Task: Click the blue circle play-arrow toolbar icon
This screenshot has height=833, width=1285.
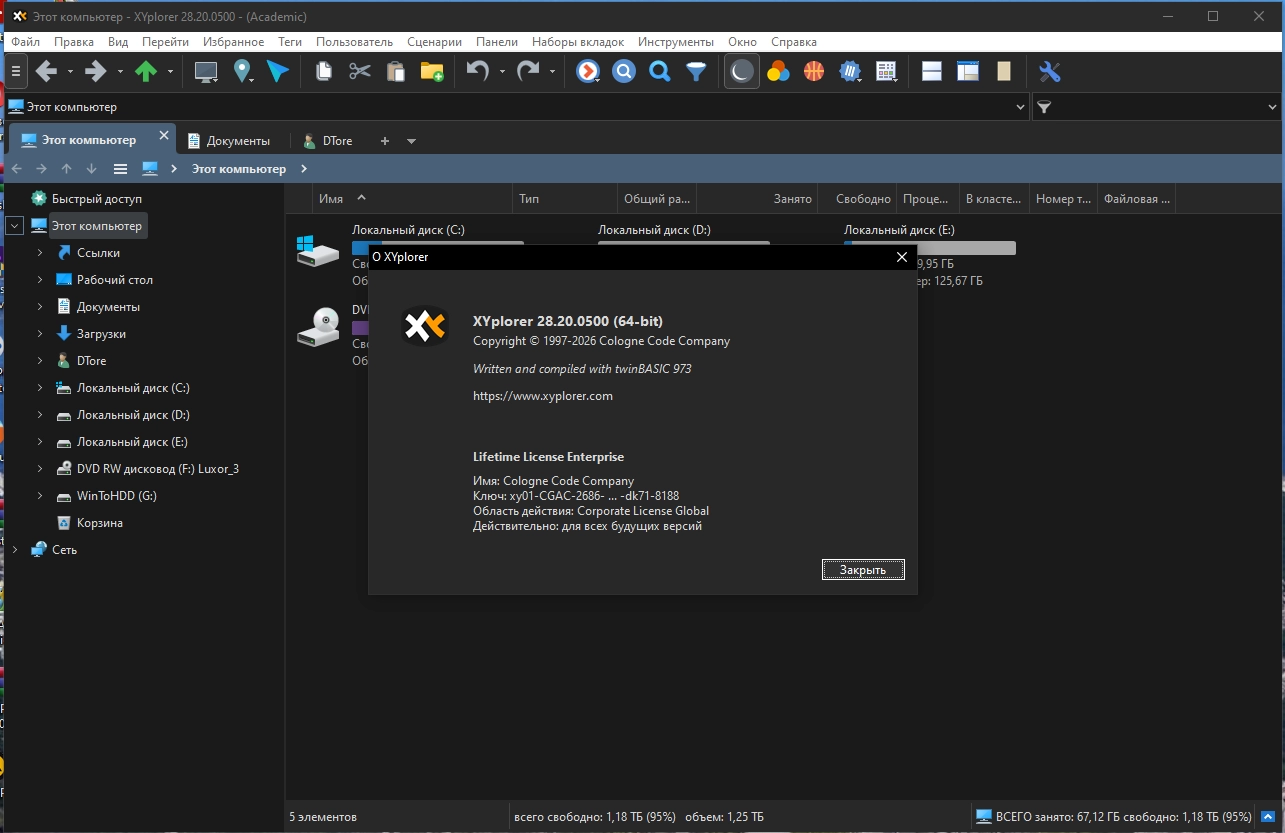Action: pos(588,72)
